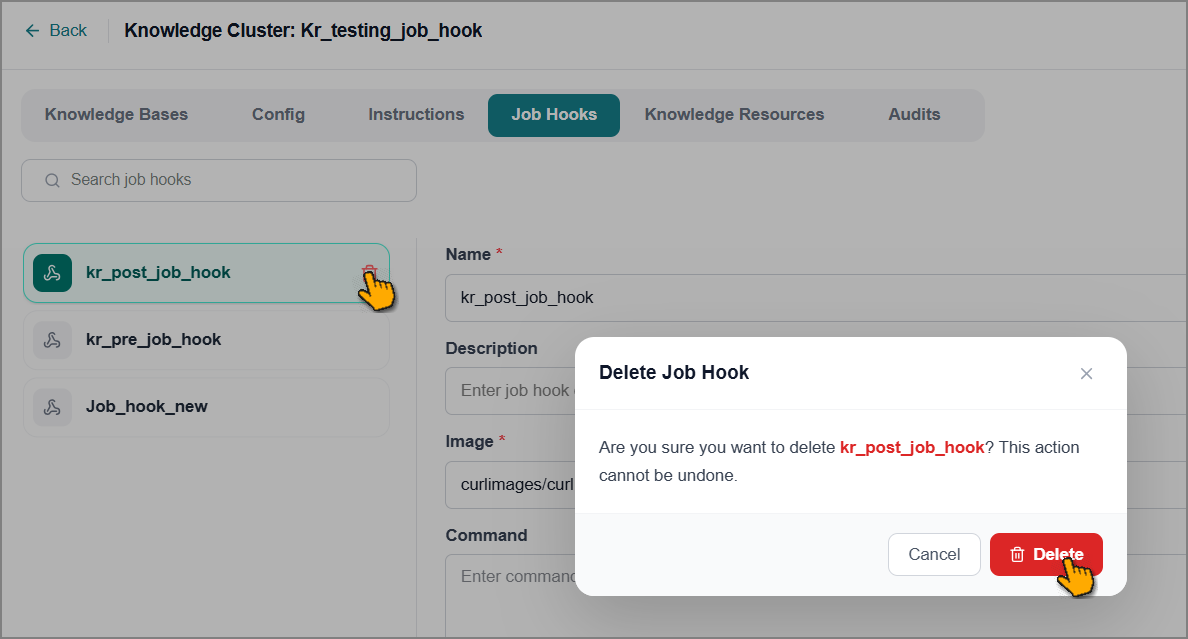Open the Knowledge Resources tab
The height and width of the screenshot is (639, 1188).
point(734,114)
